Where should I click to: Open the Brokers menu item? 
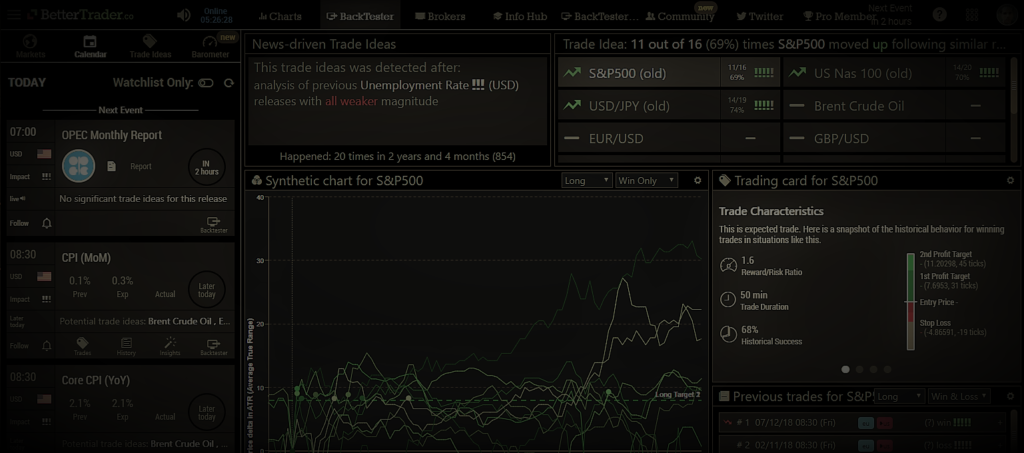(439, 16)
